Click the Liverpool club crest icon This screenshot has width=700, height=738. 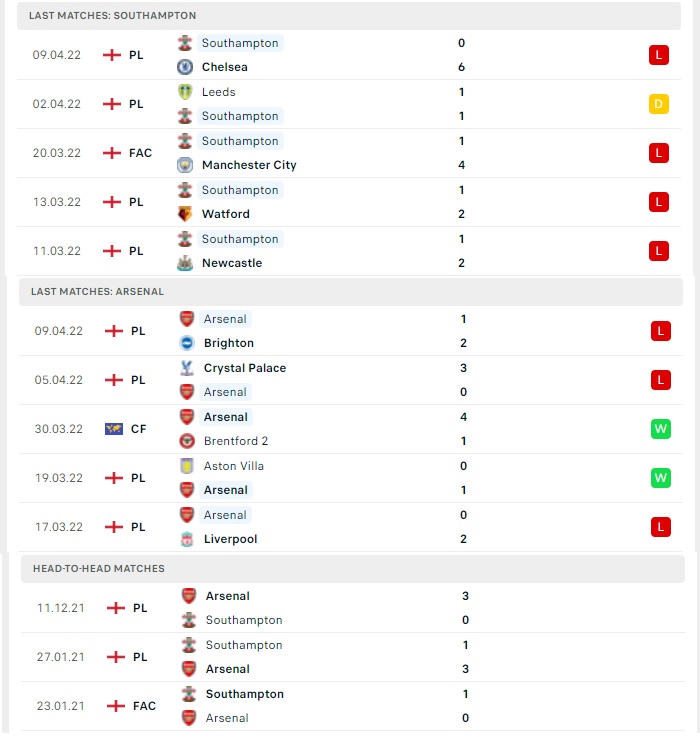point(187,539)
